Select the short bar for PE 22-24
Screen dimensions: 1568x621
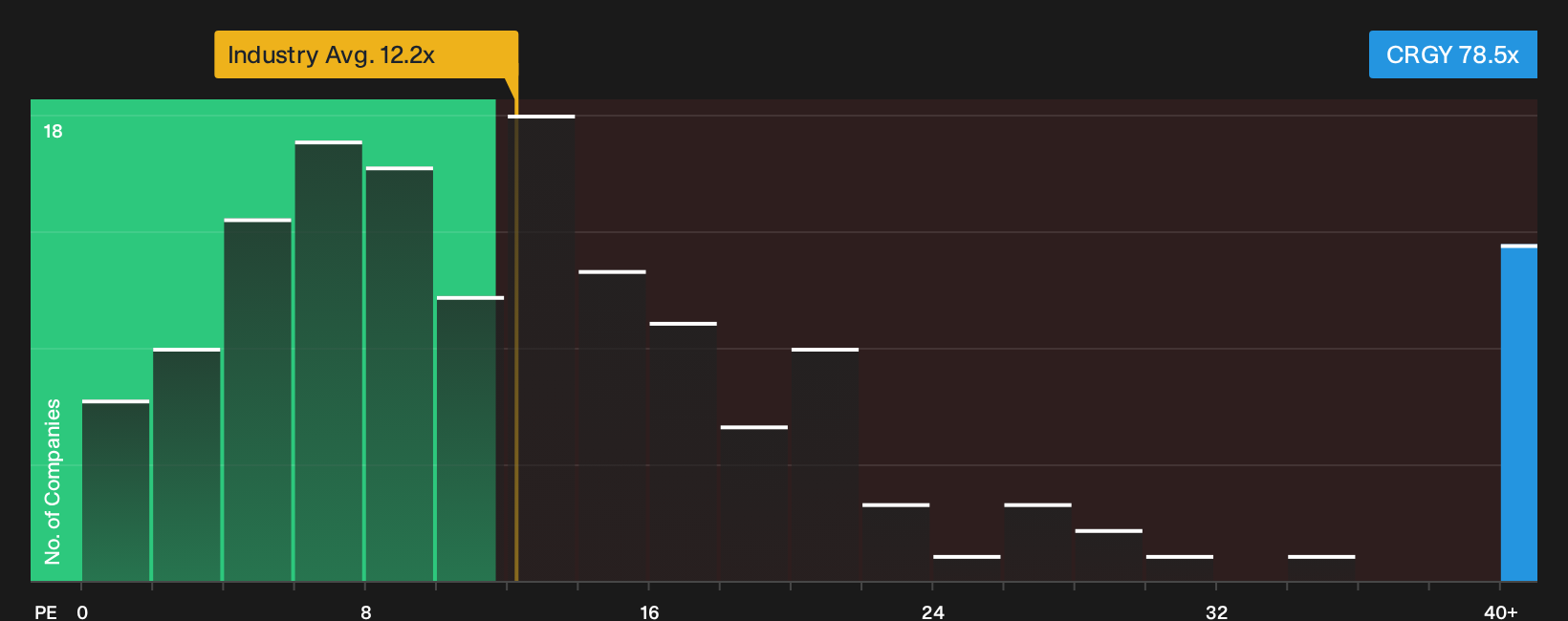[x=896, y=542]
